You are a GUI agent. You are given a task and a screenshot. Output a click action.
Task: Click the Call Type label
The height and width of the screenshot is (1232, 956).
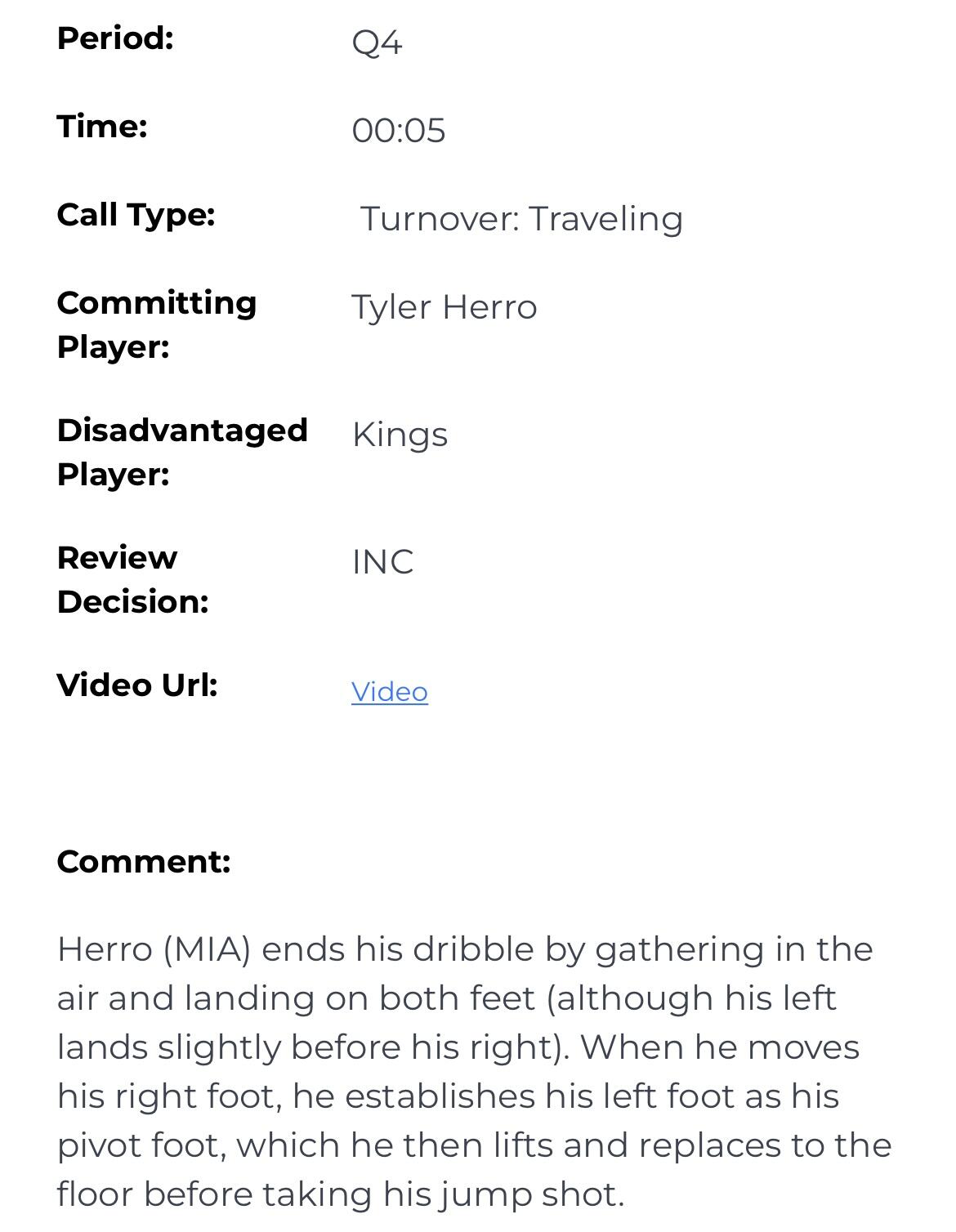click(136, 215)
